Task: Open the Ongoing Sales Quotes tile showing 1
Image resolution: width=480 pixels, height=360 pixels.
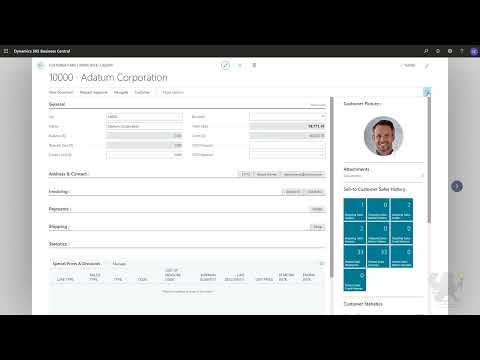Action: [355, 210]
